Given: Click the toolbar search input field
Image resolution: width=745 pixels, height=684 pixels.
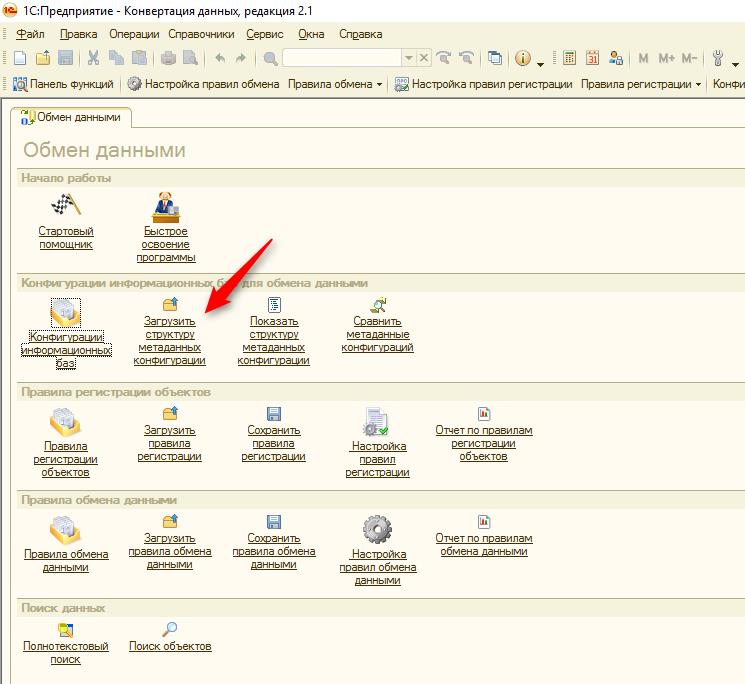Looking at the screenshot, I should tap(342, 58).
